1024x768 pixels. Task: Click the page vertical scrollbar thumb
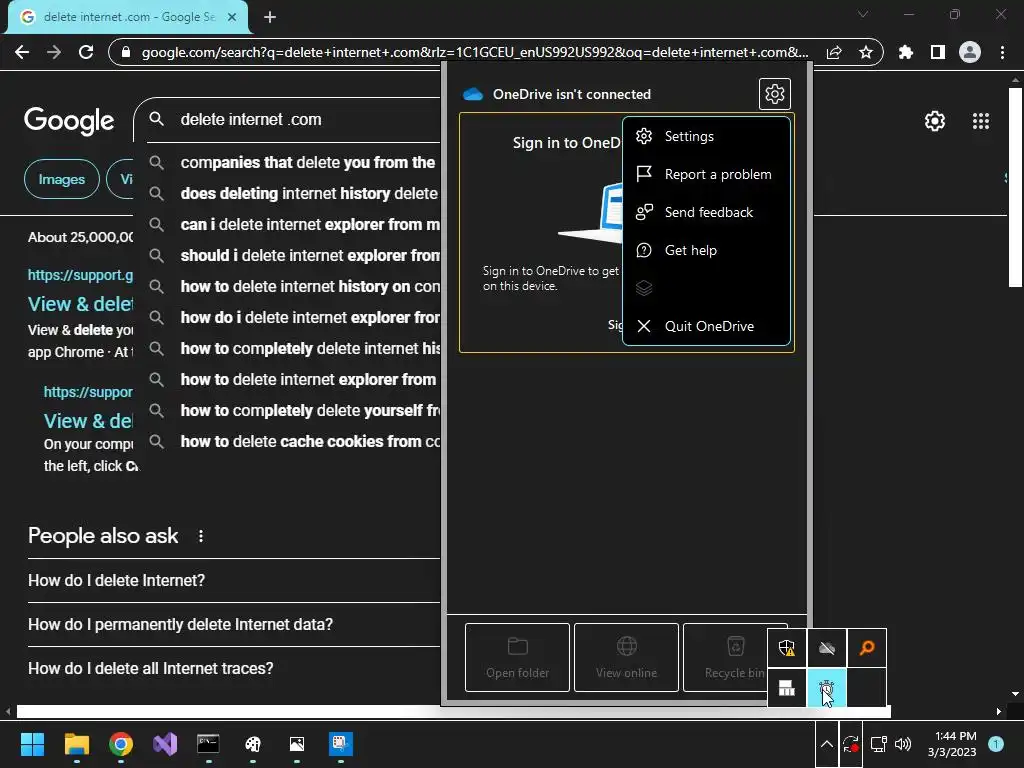tap(1014, 187)
